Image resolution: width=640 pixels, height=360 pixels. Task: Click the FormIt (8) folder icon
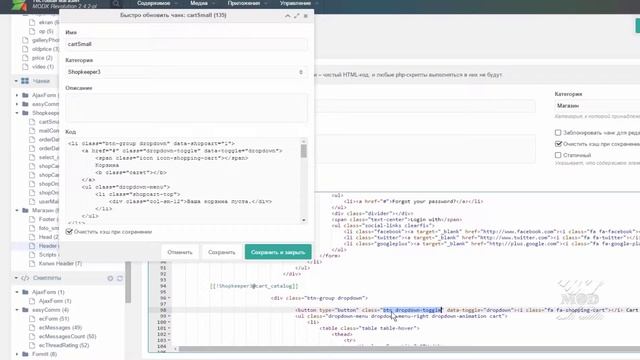click(25, 354)
